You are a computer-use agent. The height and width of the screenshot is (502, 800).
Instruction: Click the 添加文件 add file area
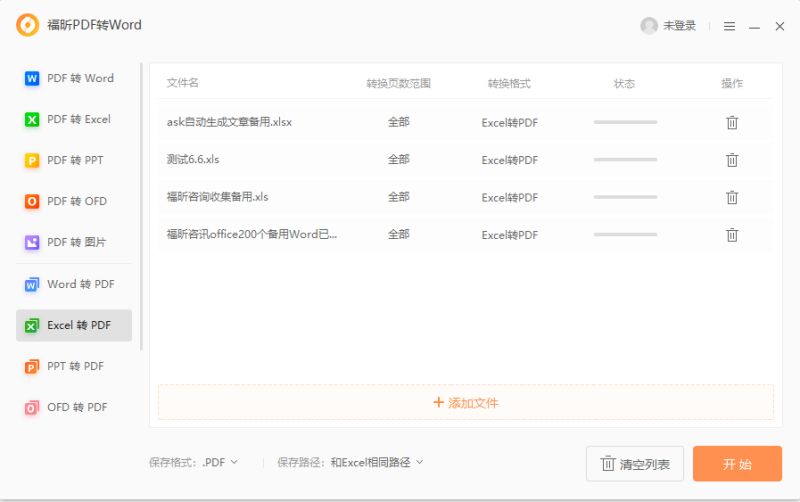tap(466, 403)
